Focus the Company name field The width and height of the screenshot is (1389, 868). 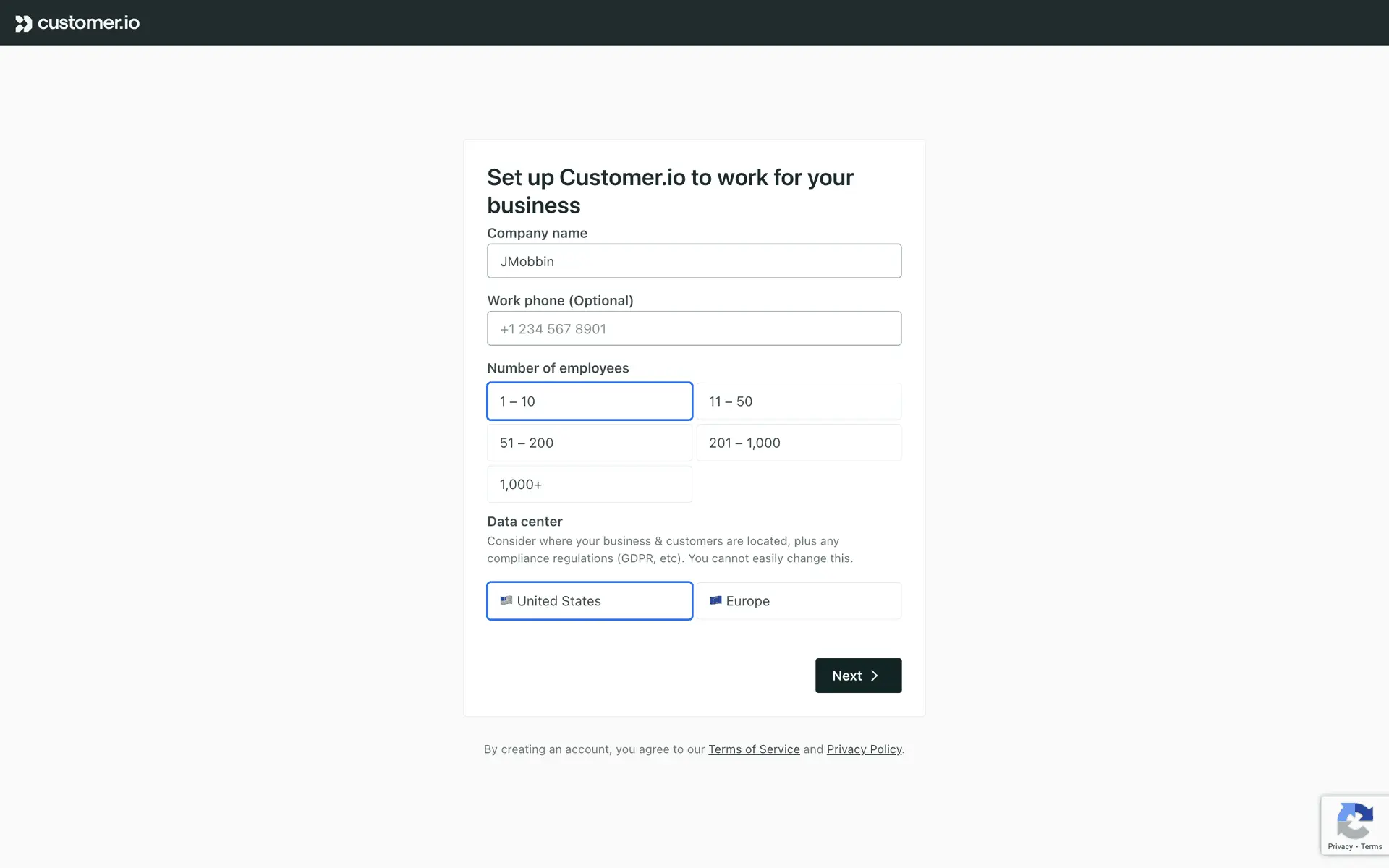point(694,261)
